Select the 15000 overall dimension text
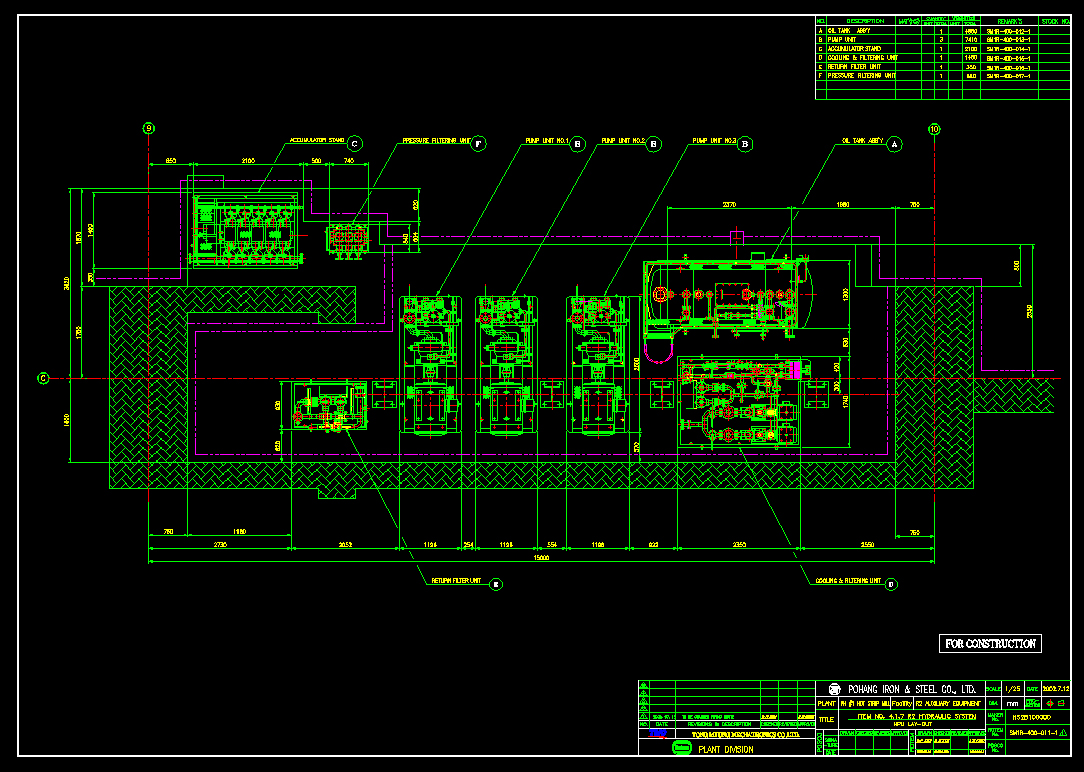The image size is (1084, 772). 541,558
